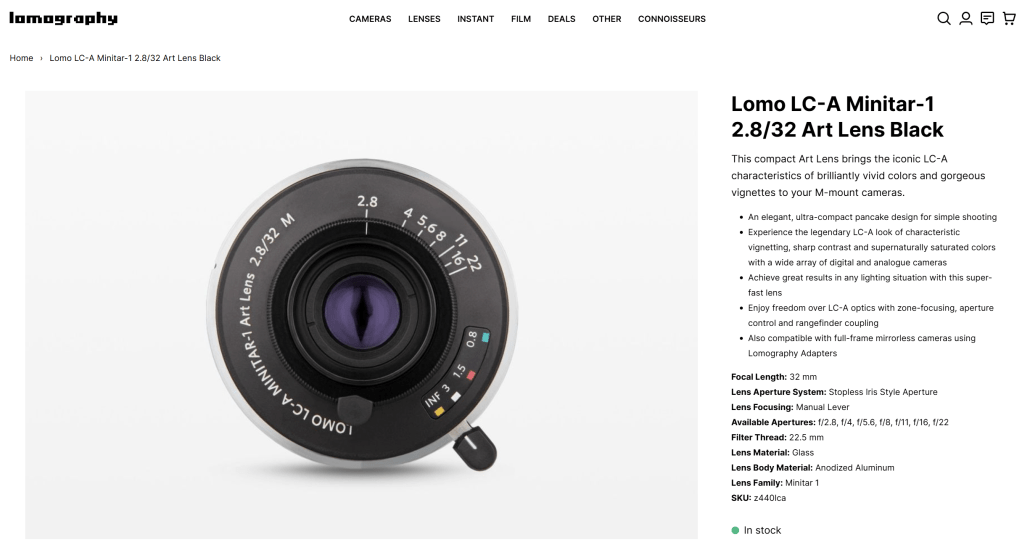Screen dimensions: 1022x540
Task: Open the Instant menu
Action: pos(475,19)
